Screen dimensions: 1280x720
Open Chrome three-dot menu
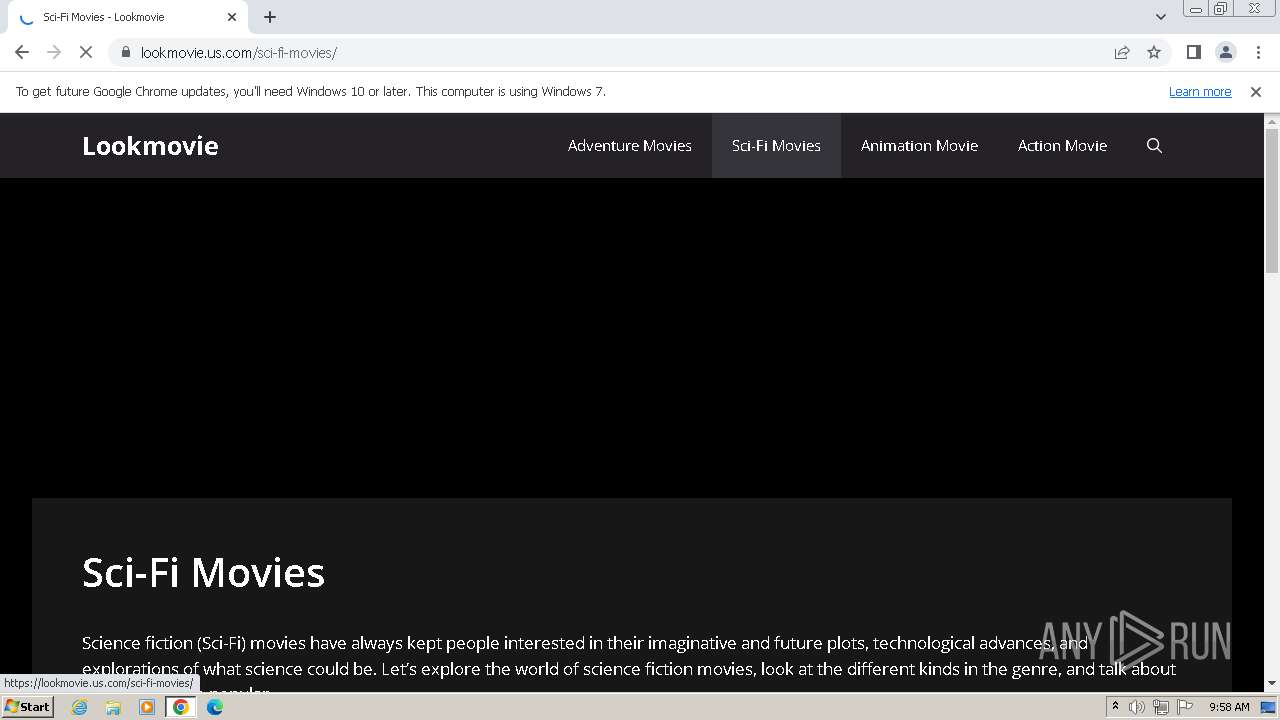click(1258, 52)
